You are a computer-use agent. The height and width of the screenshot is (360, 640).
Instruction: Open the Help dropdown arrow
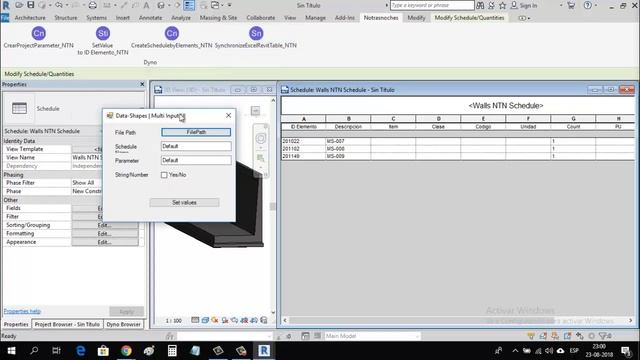(x=596, y=5)
